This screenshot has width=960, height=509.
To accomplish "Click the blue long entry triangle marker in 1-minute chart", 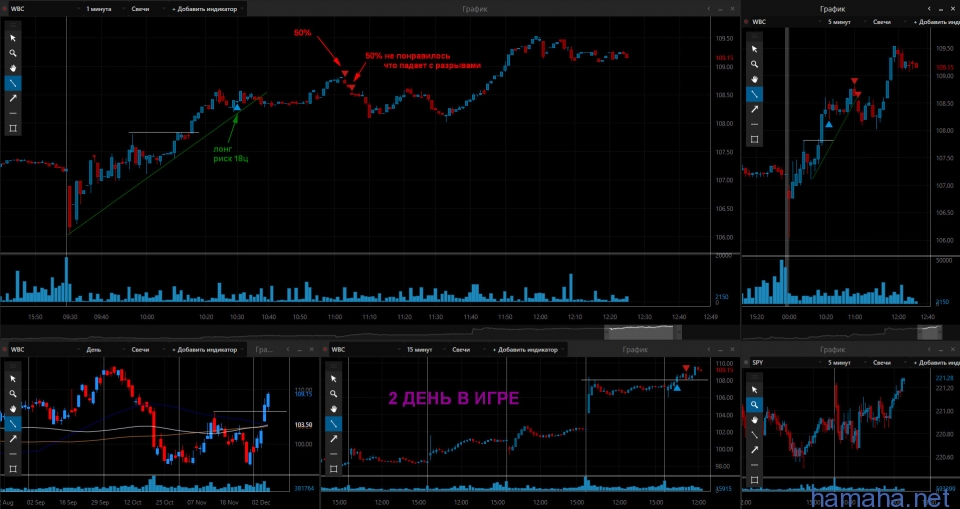I will (237, 107).
